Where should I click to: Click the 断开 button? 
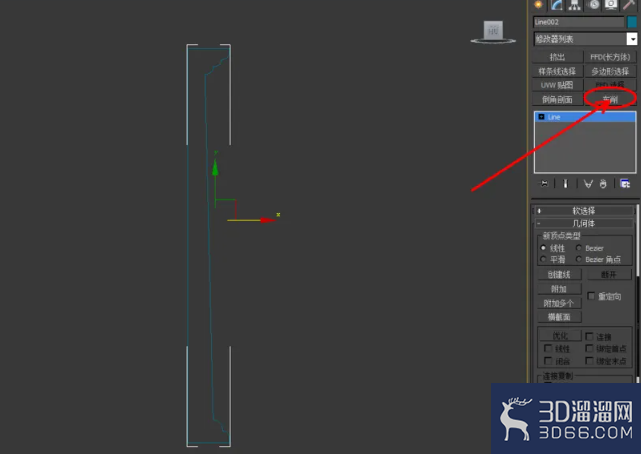(x=609, y=274)
